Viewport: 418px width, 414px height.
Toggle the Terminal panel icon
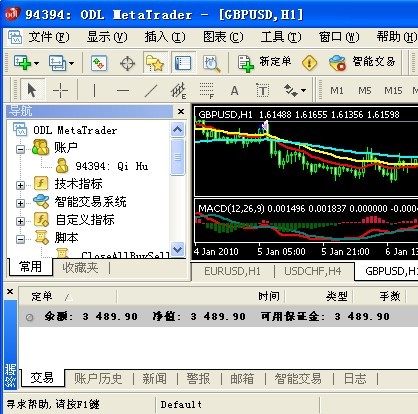[183, 63]
